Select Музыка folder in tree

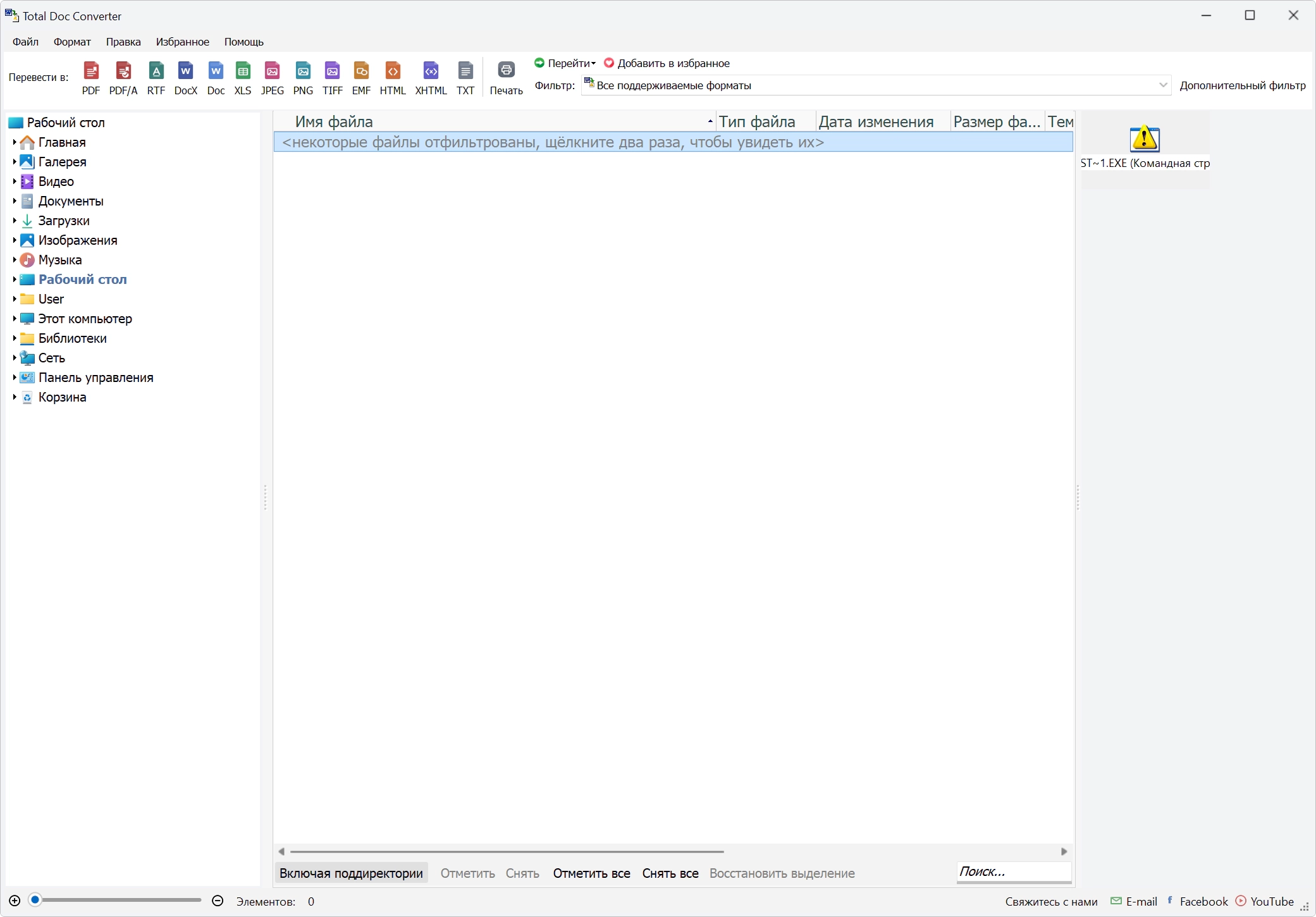point(60,260)
